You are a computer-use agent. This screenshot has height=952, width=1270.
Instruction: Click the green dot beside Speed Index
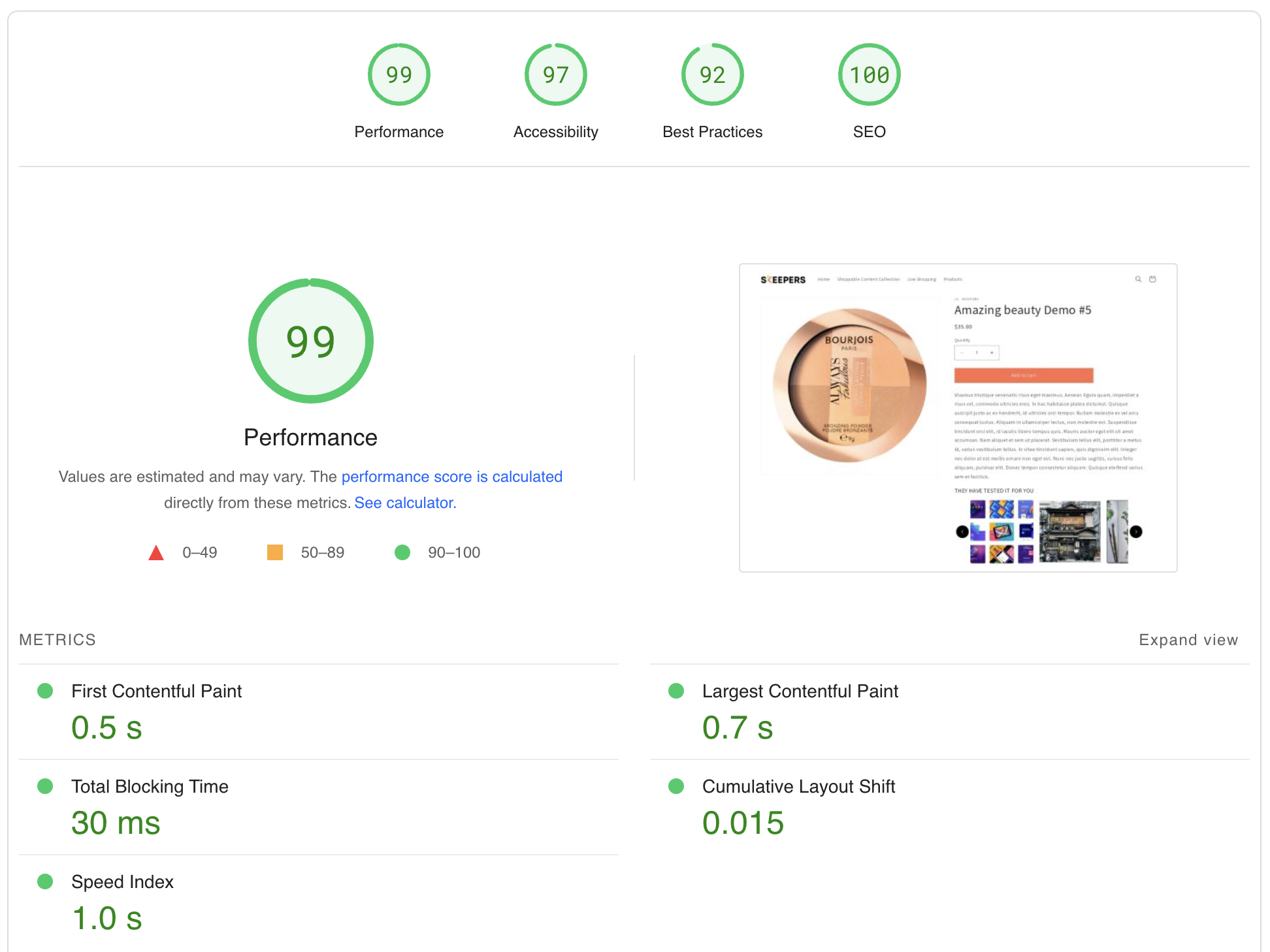tap(45, 881)
